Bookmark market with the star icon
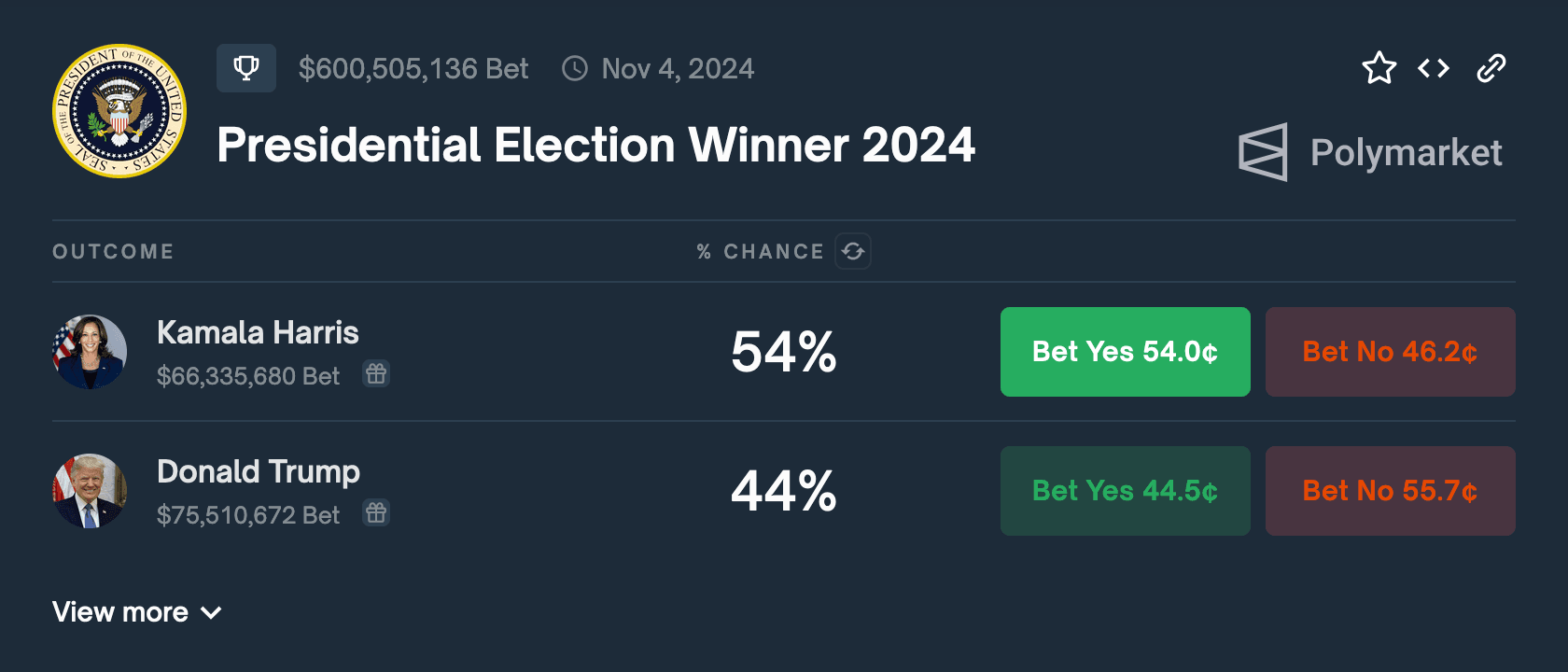 1379,68
